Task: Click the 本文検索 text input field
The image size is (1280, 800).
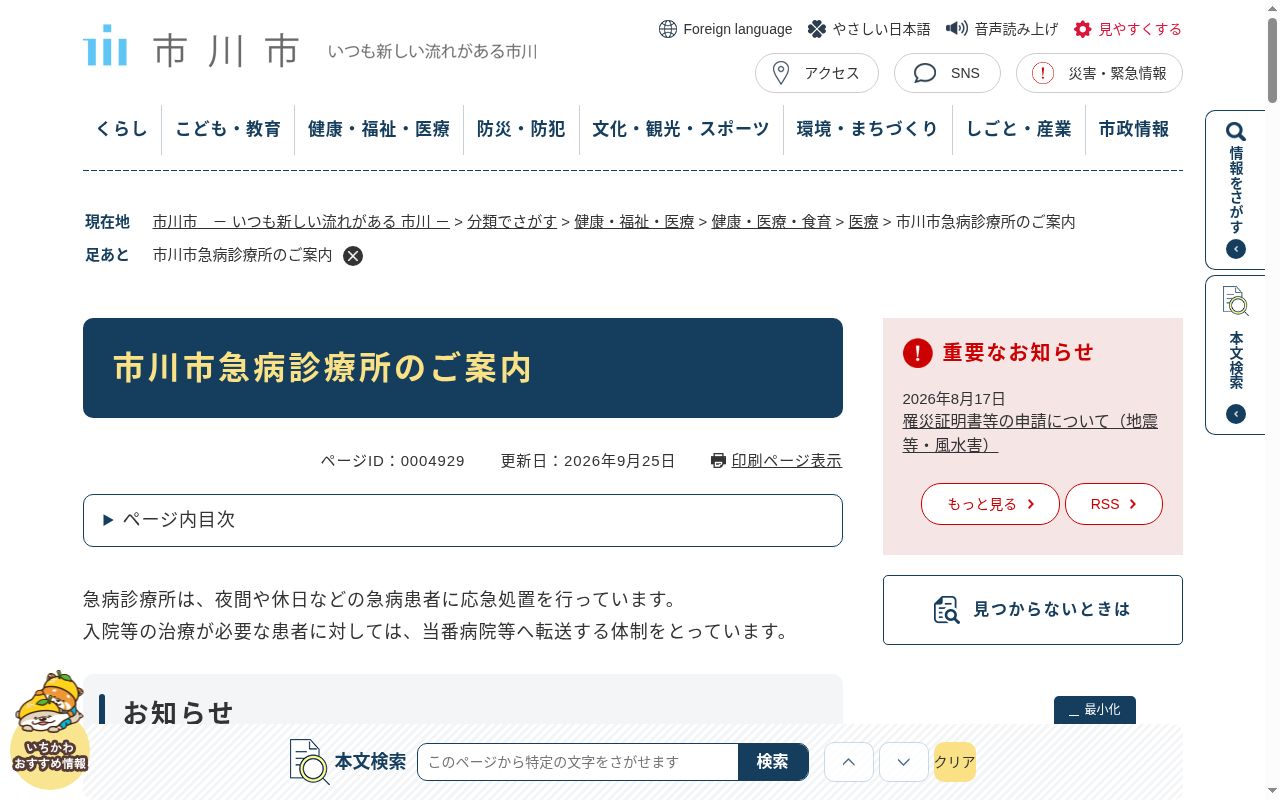Action: (x=578, y=762)
